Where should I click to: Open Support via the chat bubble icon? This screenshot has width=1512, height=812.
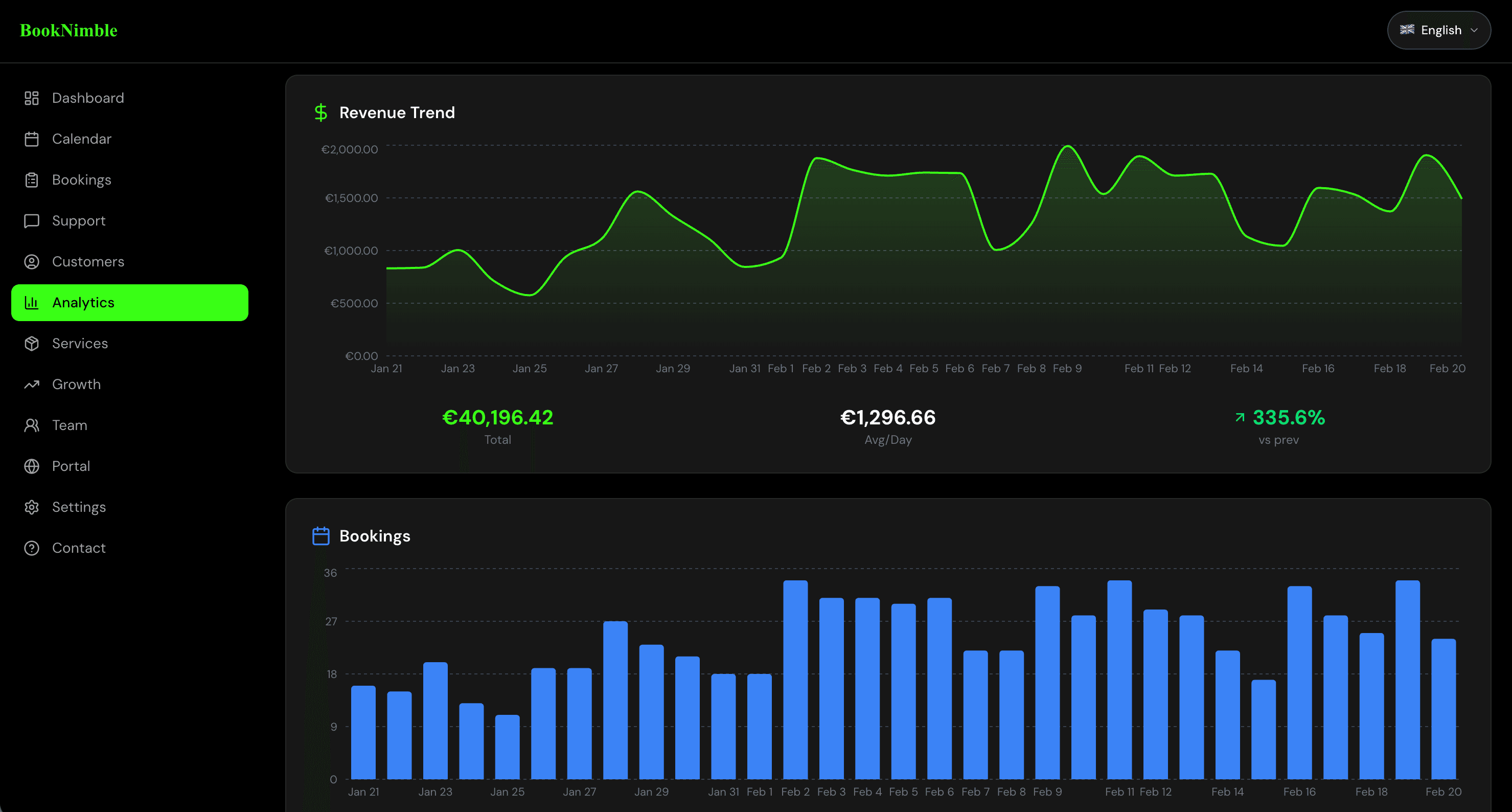click(x=32, y=221)
